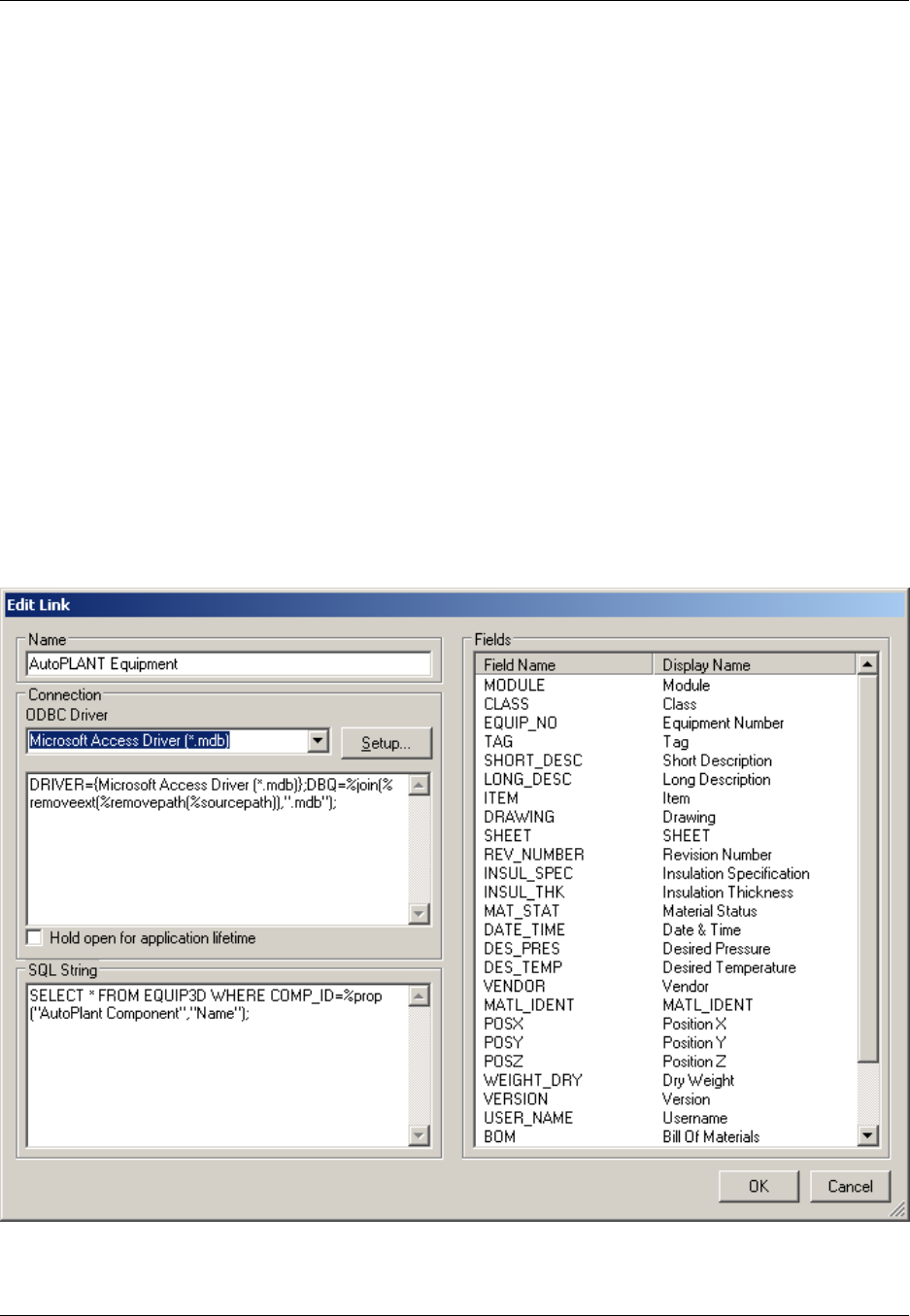This screenshot has height=1316, width=910.
Task: Select the POSX field row
Action: coord(666,1025)
